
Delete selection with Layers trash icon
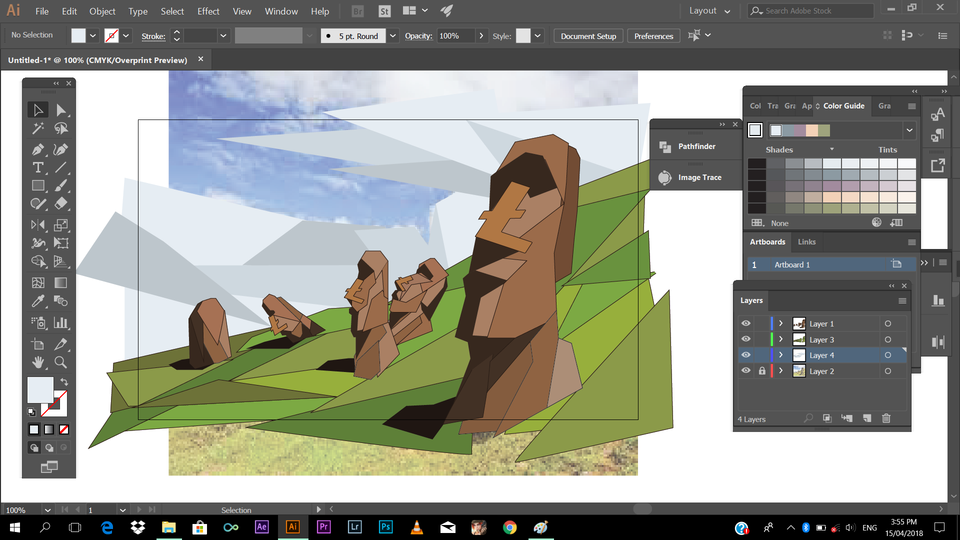[884, 418]
